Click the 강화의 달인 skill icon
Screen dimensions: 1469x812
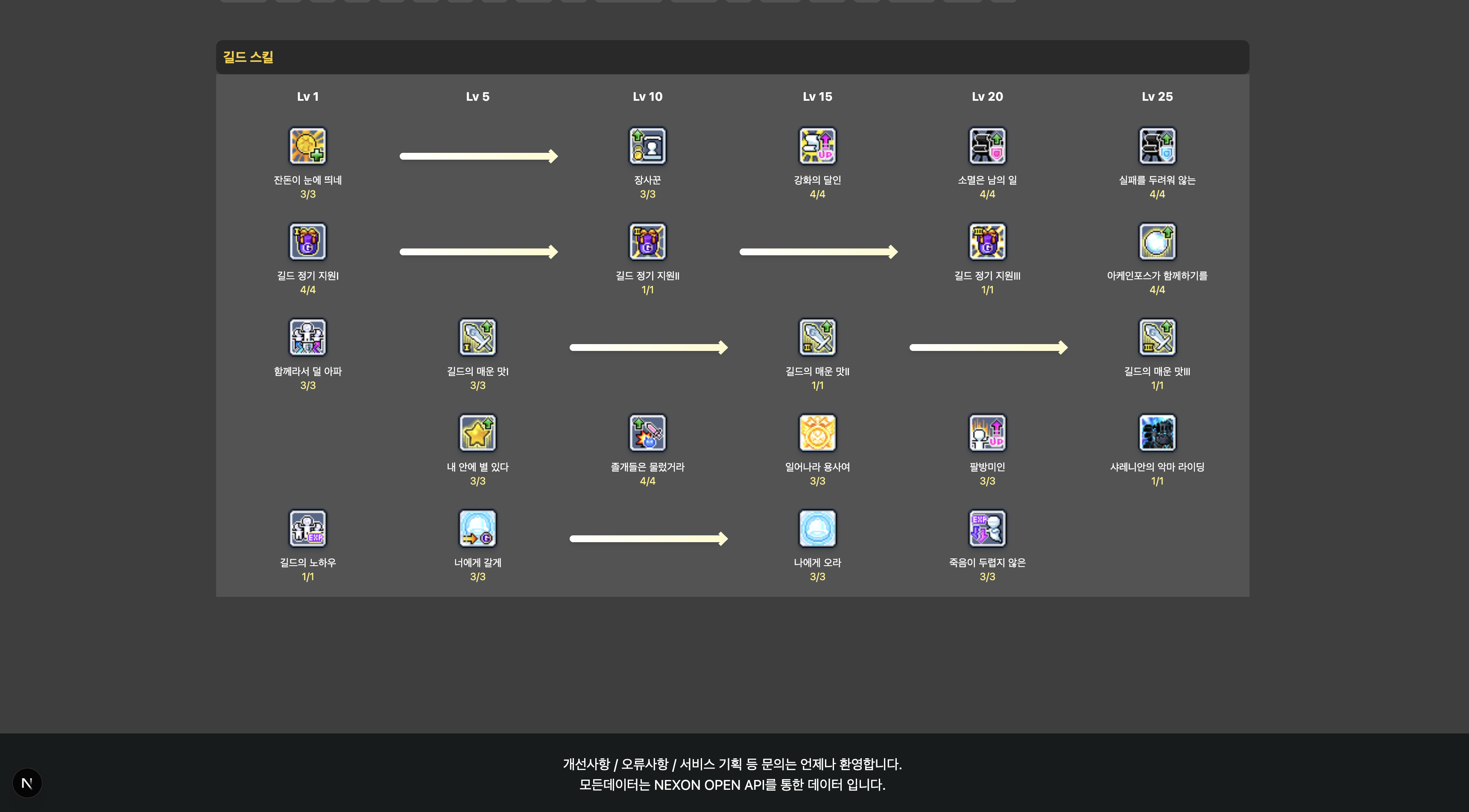817,146
